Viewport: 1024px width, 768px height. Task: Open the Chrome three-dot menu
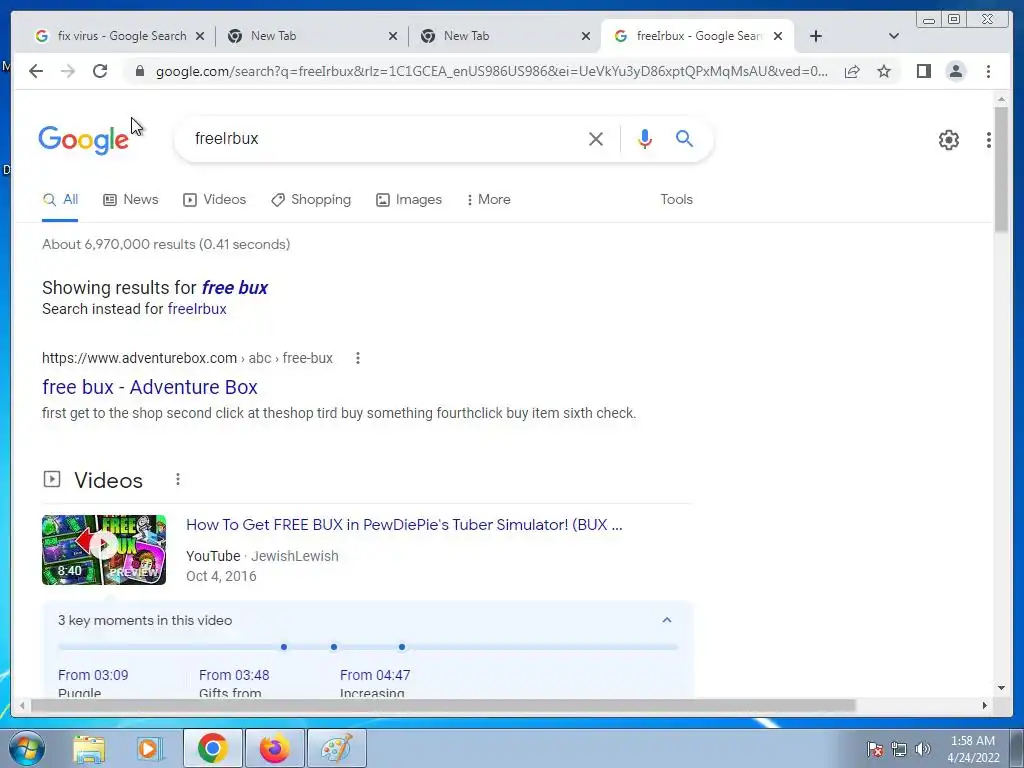pyautogui.click(x=988, y=71)
